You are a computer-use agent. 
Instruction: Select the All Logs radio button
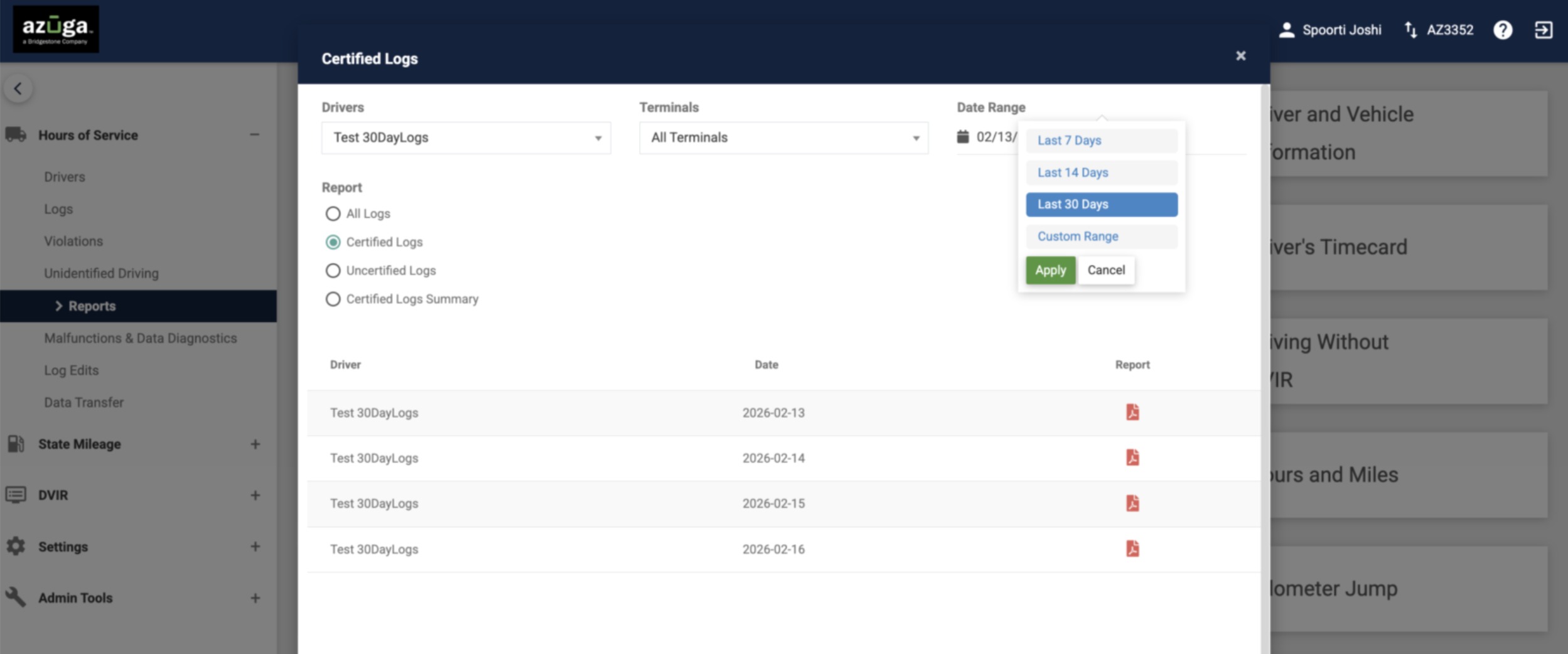point(333,213)
